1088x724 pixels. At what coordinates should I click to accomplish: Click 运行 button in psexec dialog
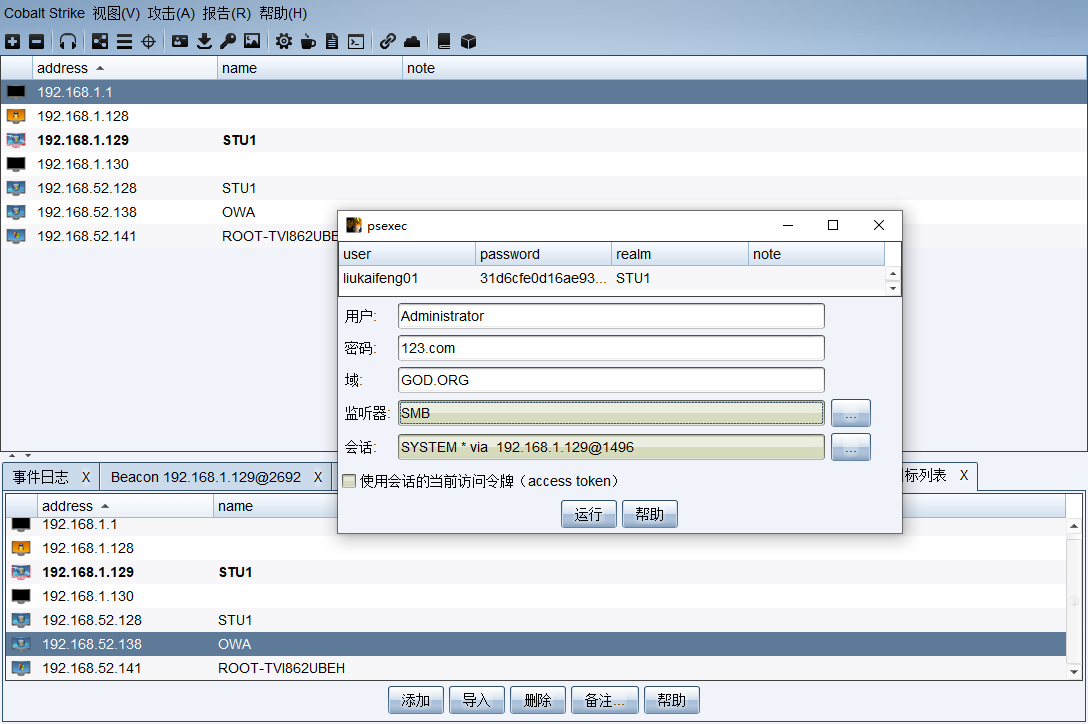pos(588,514)
